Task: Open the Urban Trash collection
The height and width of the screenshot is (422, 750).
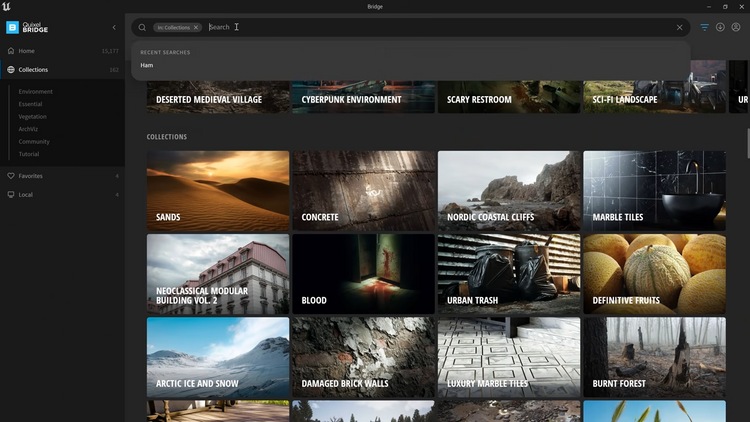Action: (x=509, y=274)
